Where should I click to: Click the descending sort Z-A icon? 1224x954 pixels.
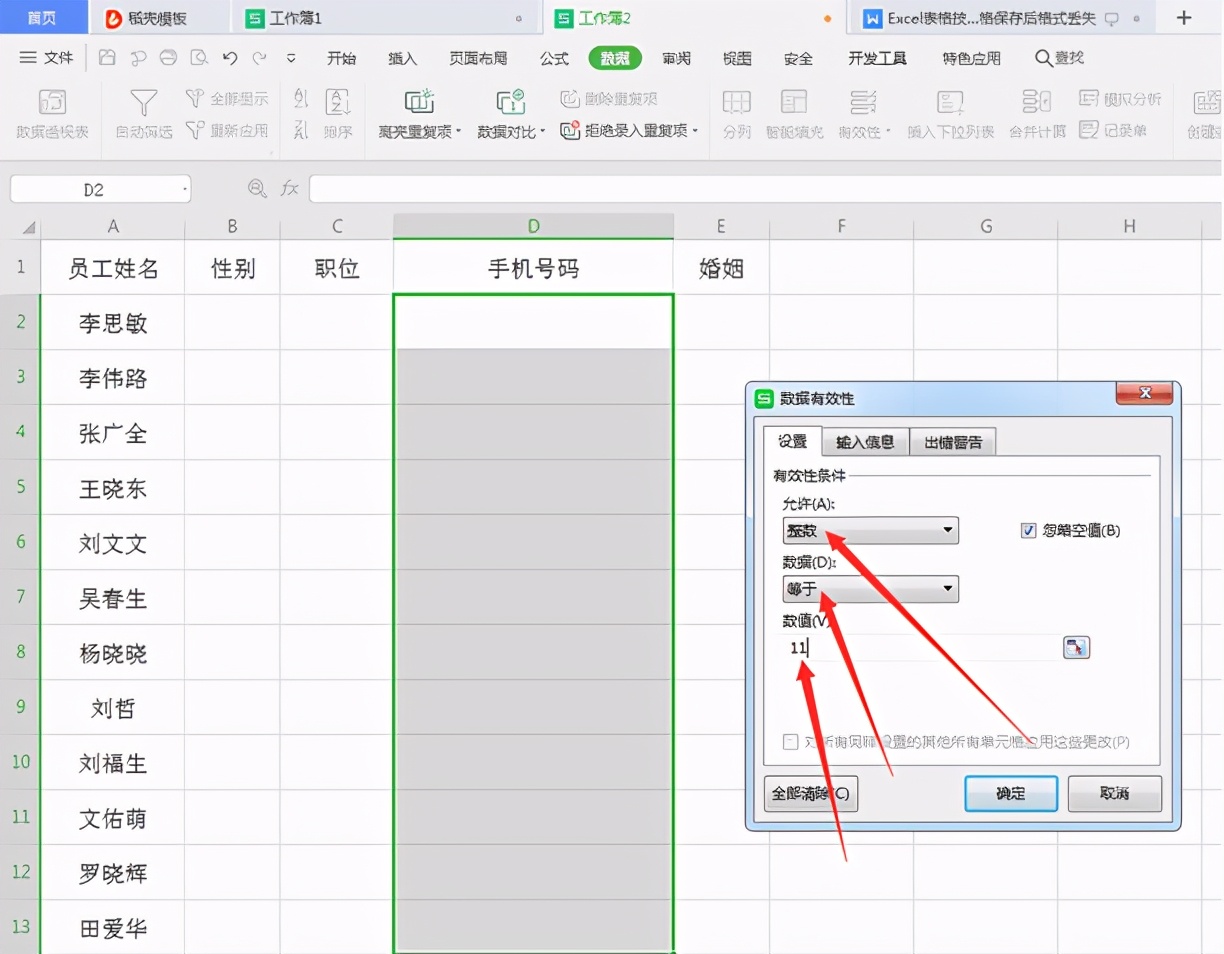tap(301, 130)
